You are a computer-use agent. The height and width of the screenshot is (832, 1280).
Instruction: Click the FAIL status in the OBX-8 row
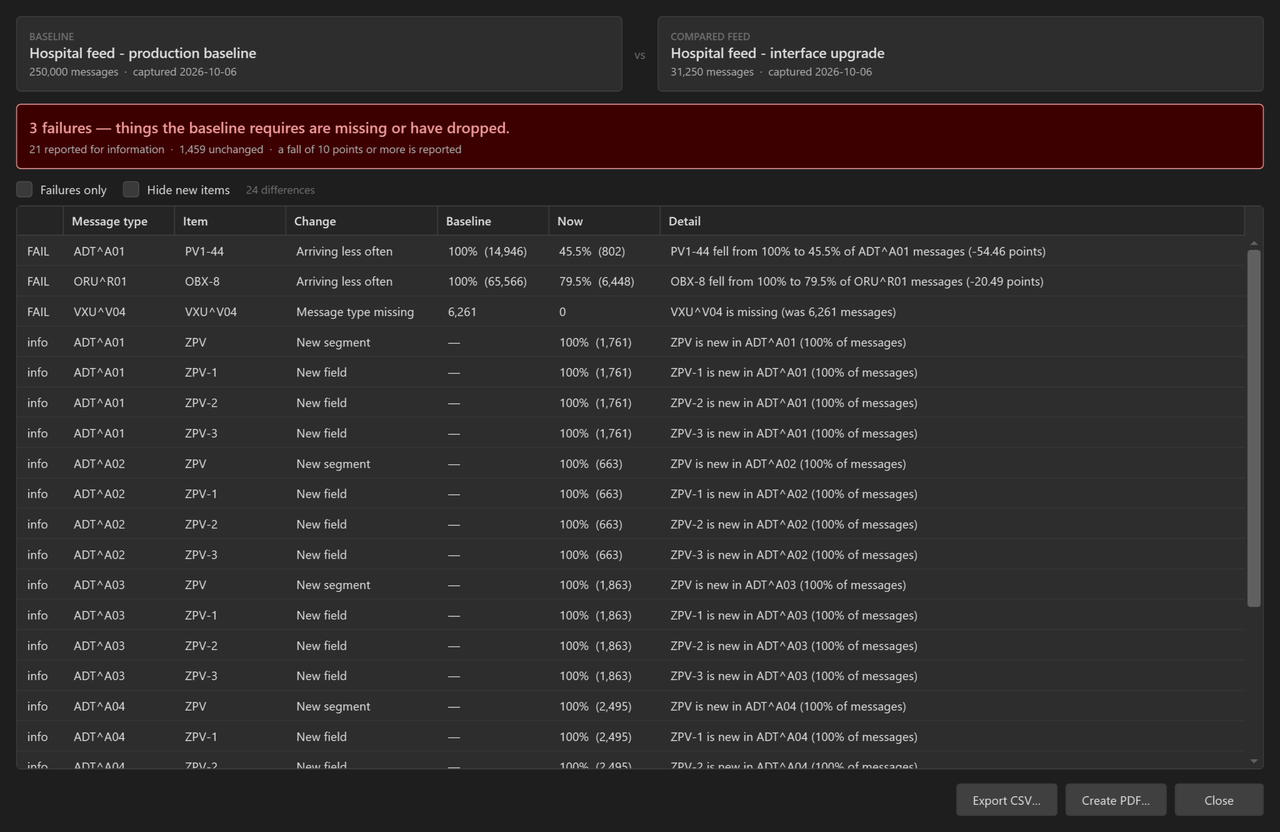[x=38, y=281]
